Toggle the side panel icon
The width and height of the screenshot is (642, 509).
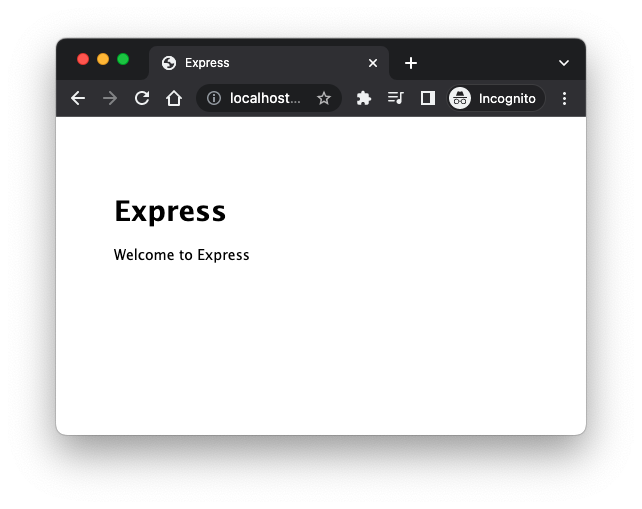[x=428, y=98]
